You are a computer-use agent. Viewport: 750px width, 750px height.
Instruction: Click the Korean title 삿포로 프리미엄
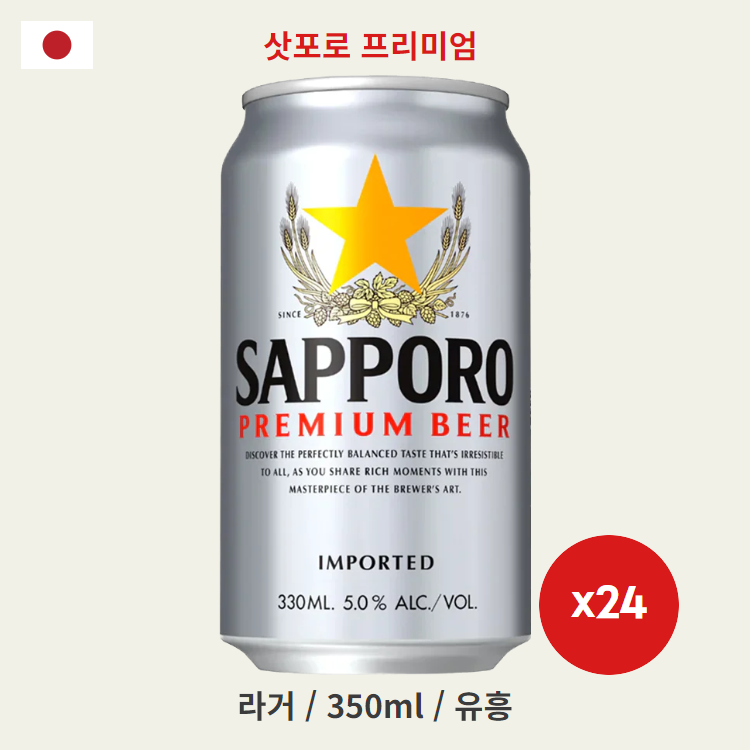[x=370, y=46]
